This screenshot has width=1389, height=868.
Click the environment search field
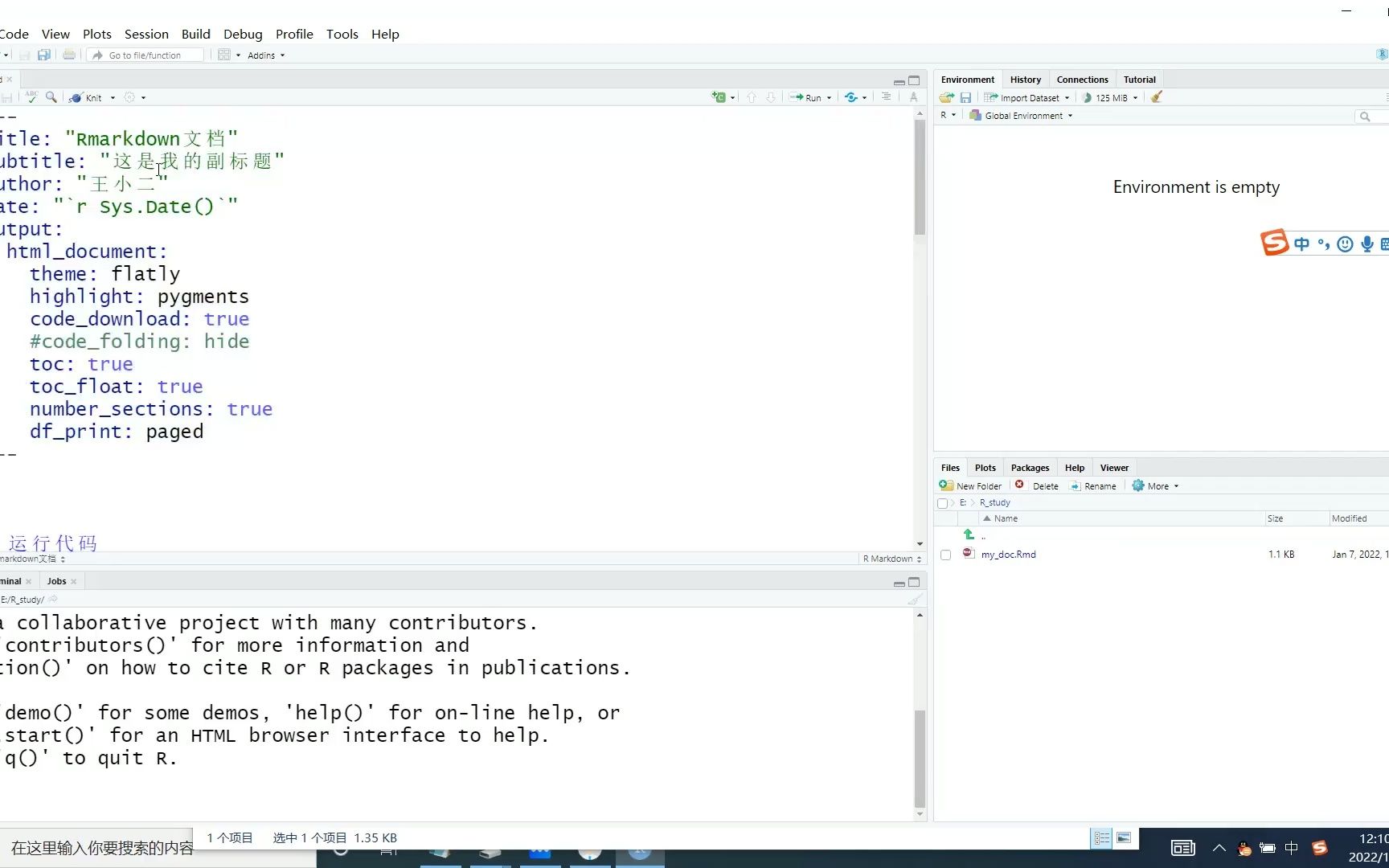tap(1372, 117)
